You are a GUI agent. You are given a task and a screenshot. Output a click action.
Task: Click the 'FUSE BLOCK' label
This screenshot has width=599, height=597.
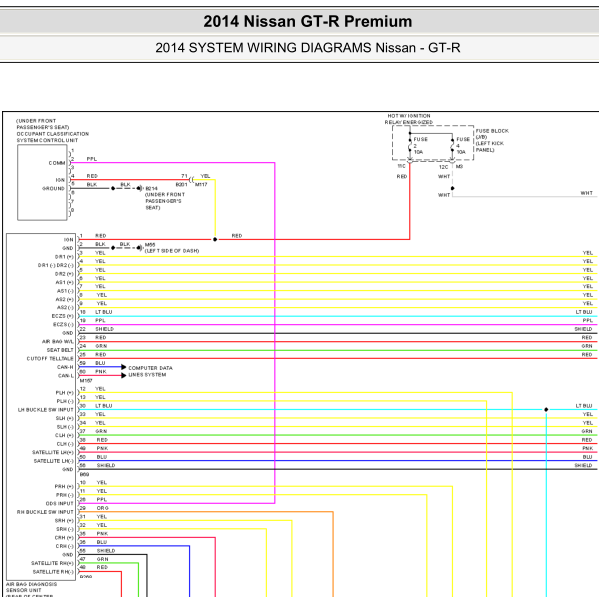(x=492, y=131)
